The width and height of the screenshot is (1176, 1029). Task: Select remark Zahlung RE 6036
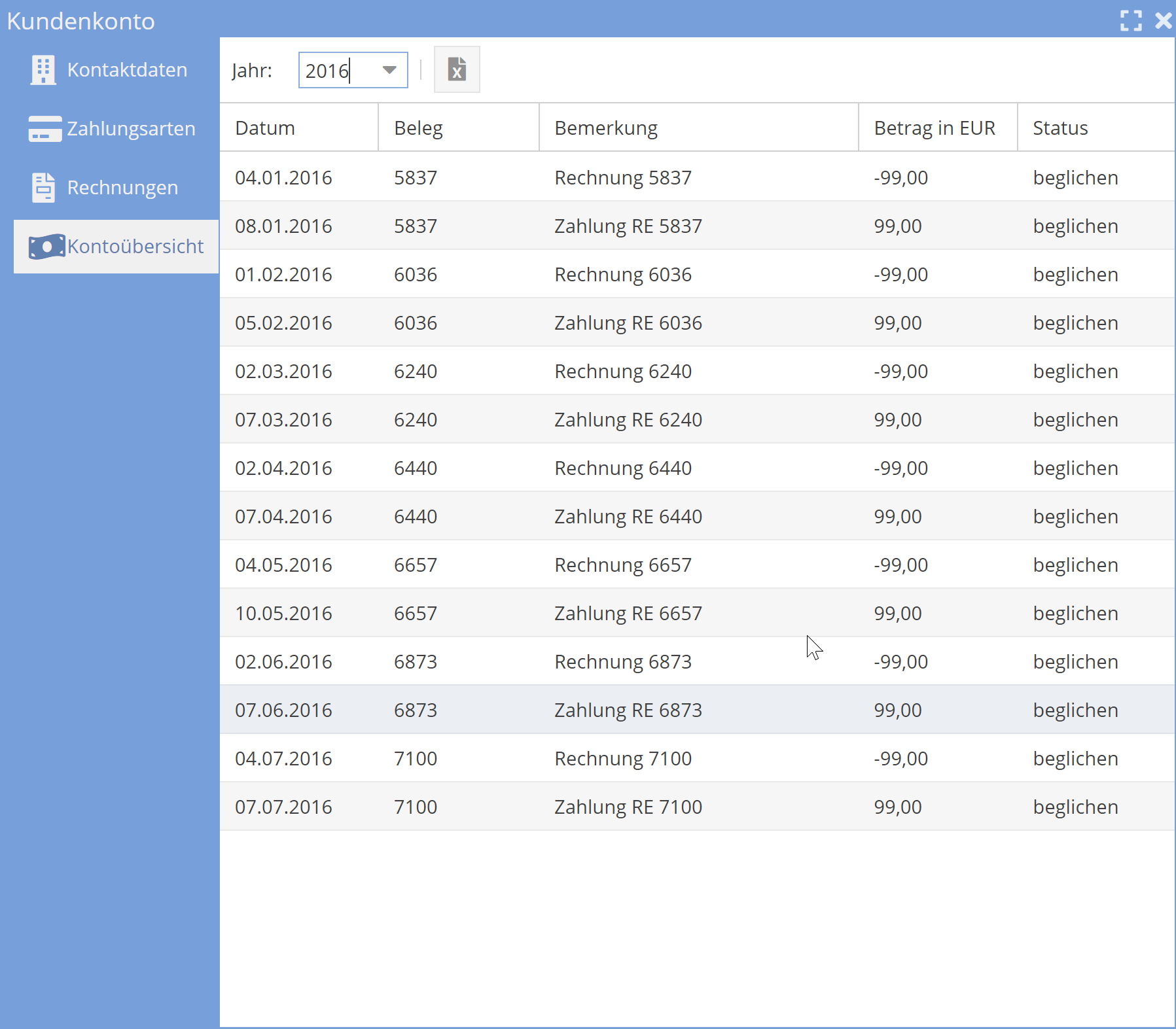point(628,323)
